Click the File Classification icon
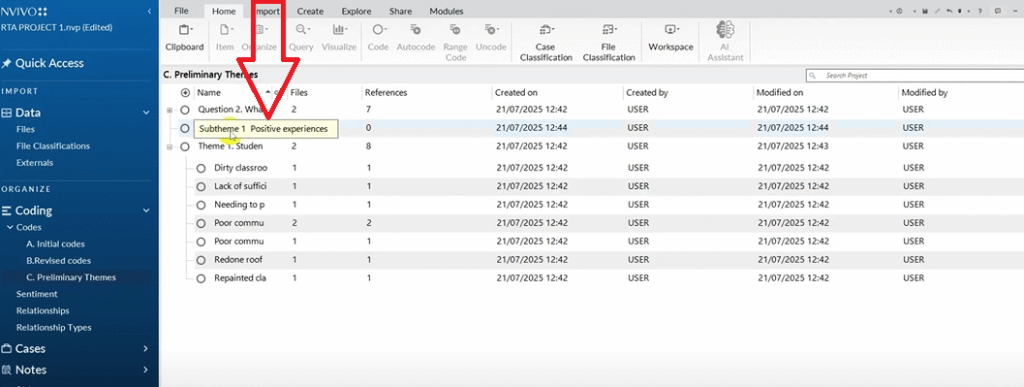This screenshot has width=1024, height=387. (608, 30)
